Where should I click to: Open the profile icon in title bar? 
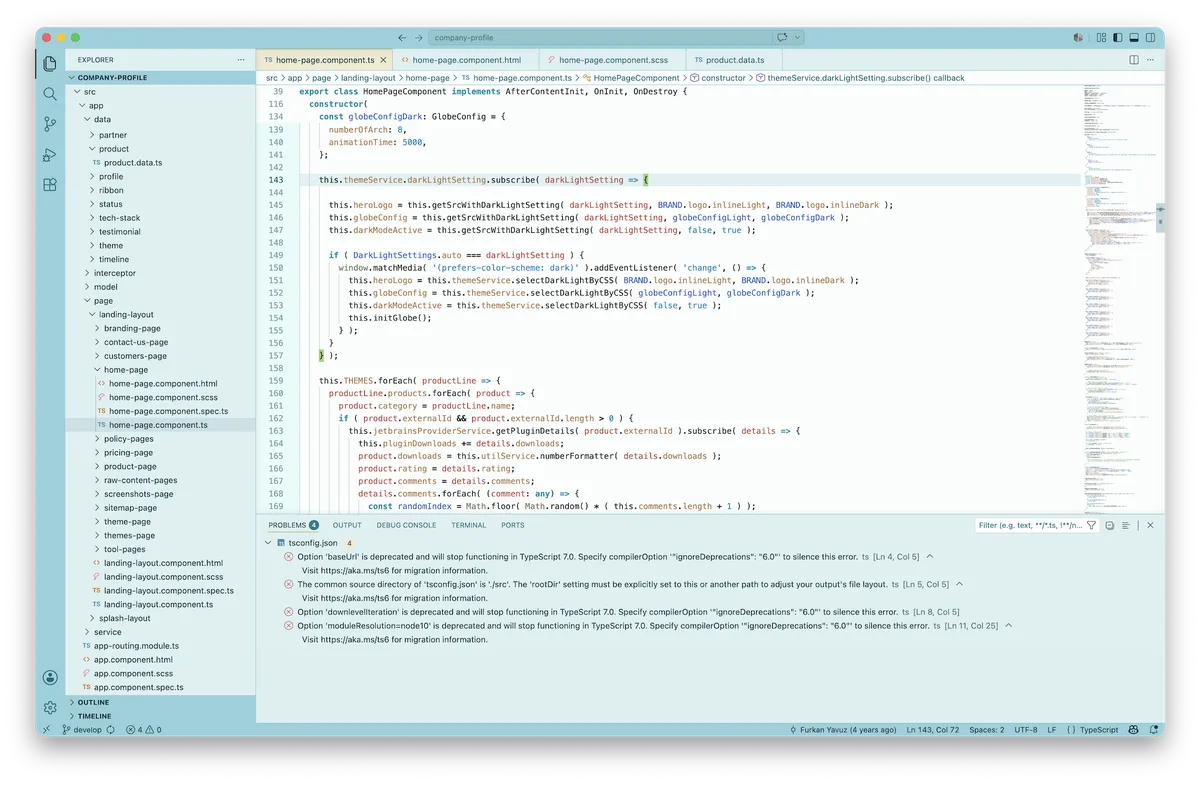pyautogui.click(x=1078, y=38)
